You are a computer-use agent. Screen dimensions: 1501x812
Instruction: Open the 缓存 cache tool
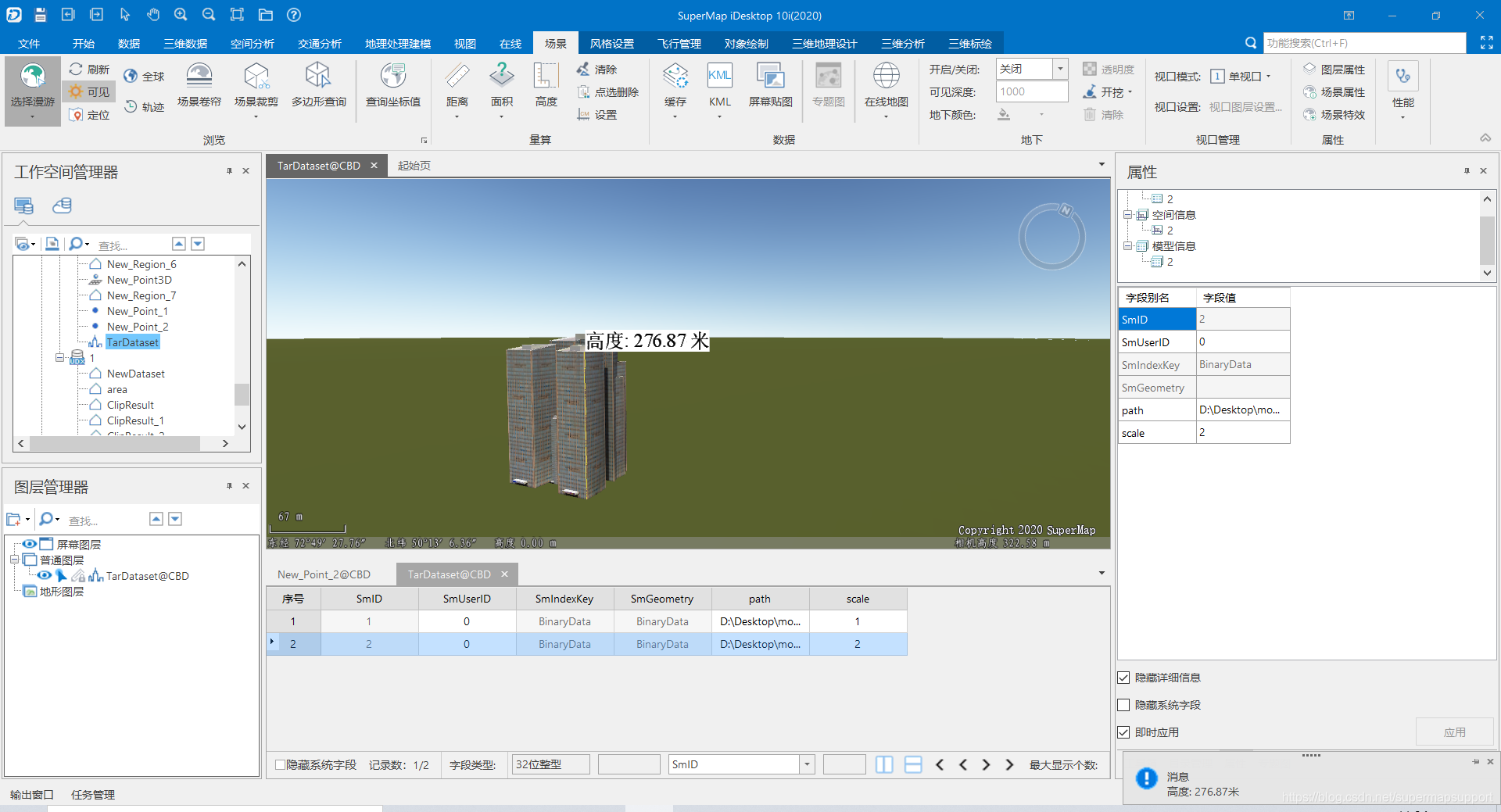(x=675, y=89)
